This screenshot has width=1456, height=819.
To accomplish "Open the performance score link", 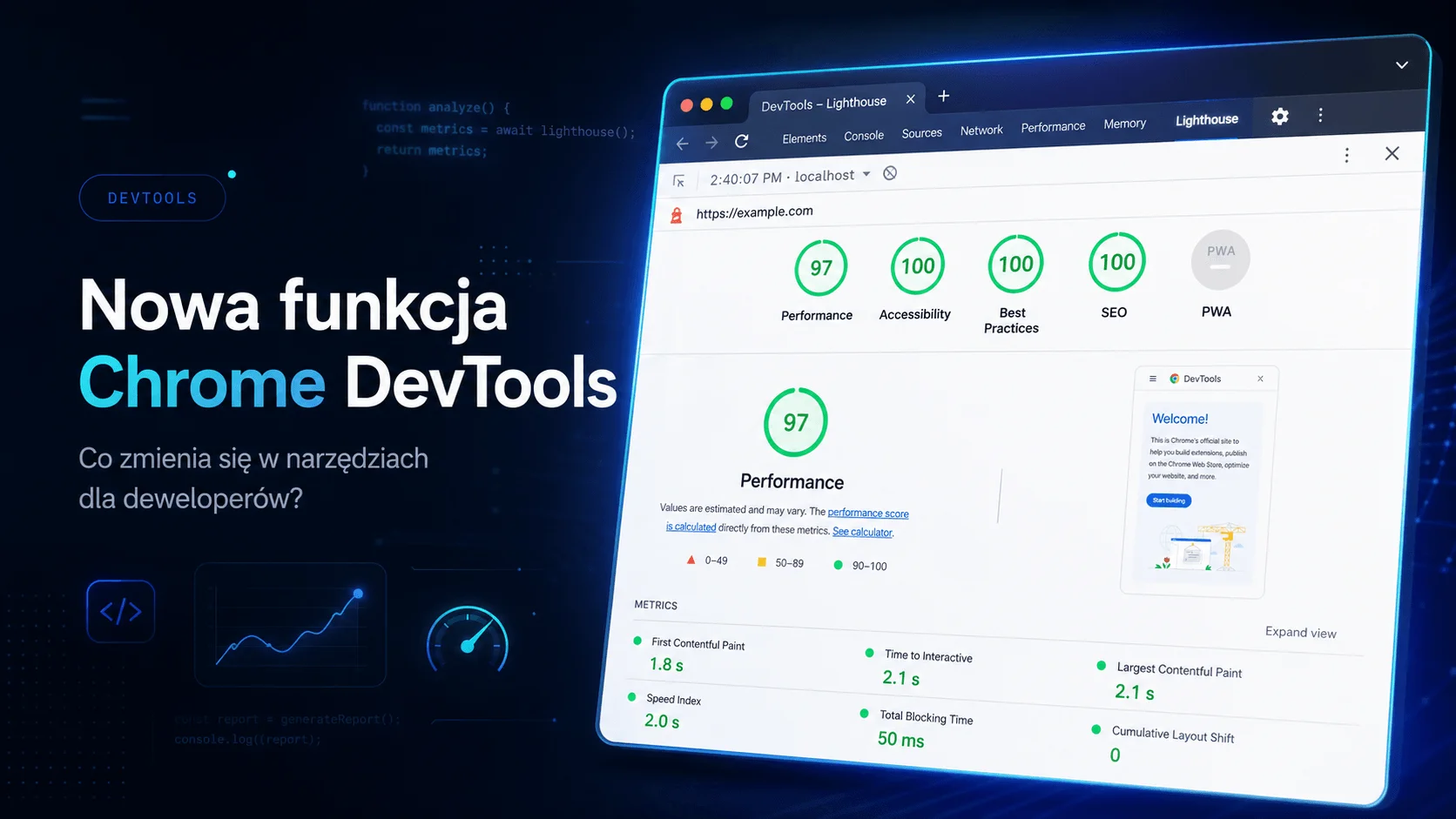I will pos(867,514).
